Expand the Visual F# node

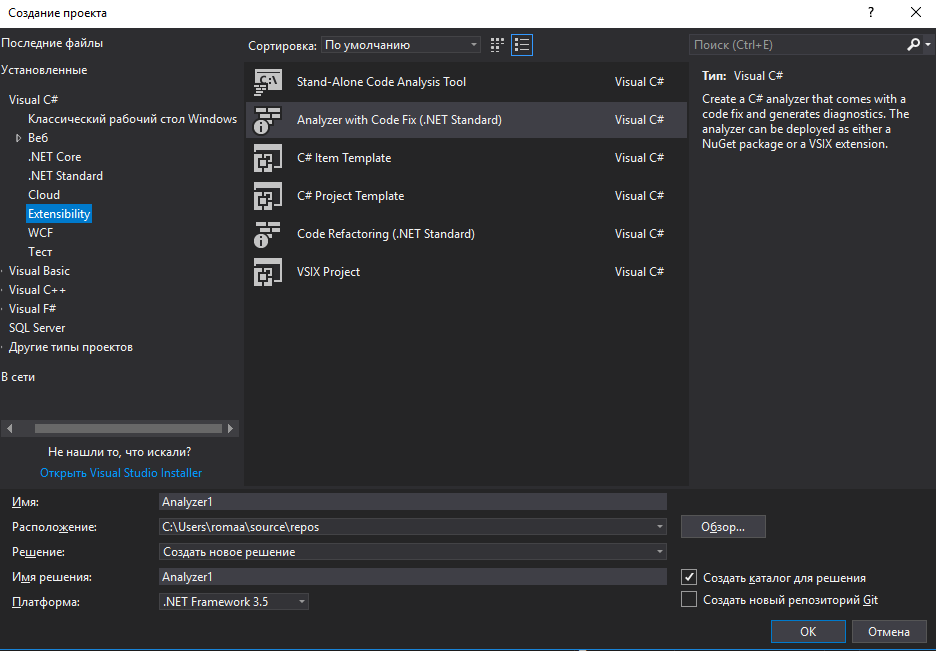pos(2,310)
